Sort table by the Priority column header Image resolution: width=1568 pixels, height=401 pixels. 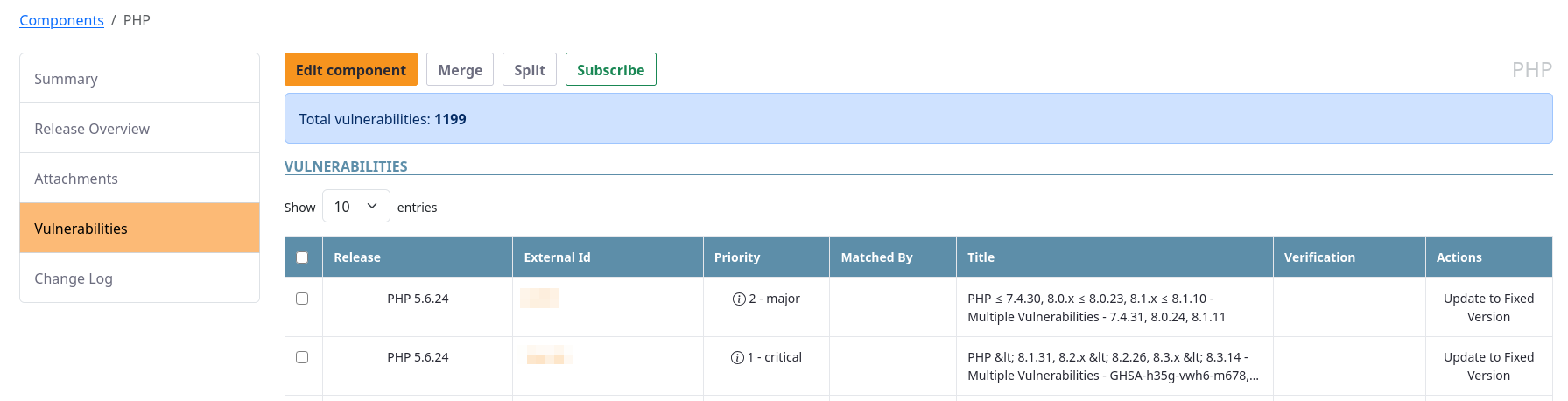[737, 257]
